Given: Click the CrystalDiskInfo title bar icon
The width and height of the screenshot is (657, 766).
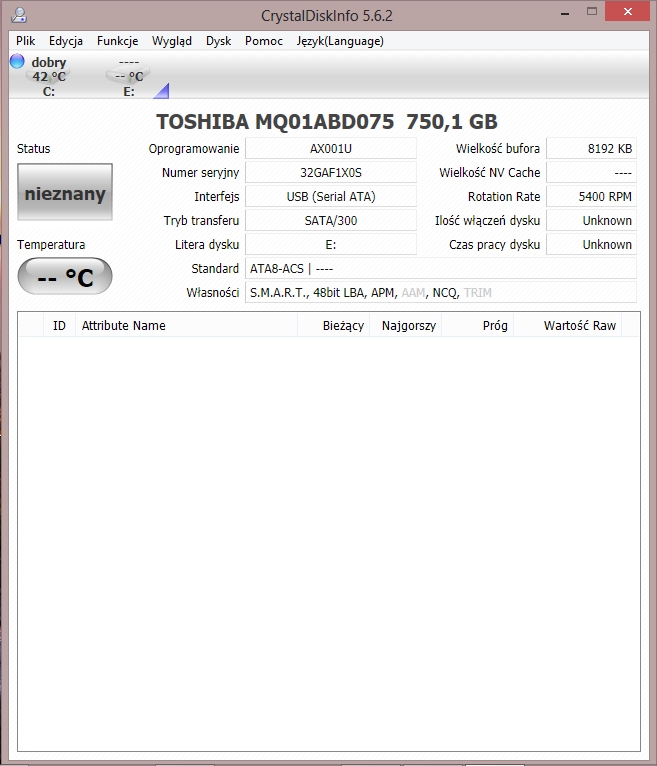Looking at the screenshot, I should tap(19, 15).
